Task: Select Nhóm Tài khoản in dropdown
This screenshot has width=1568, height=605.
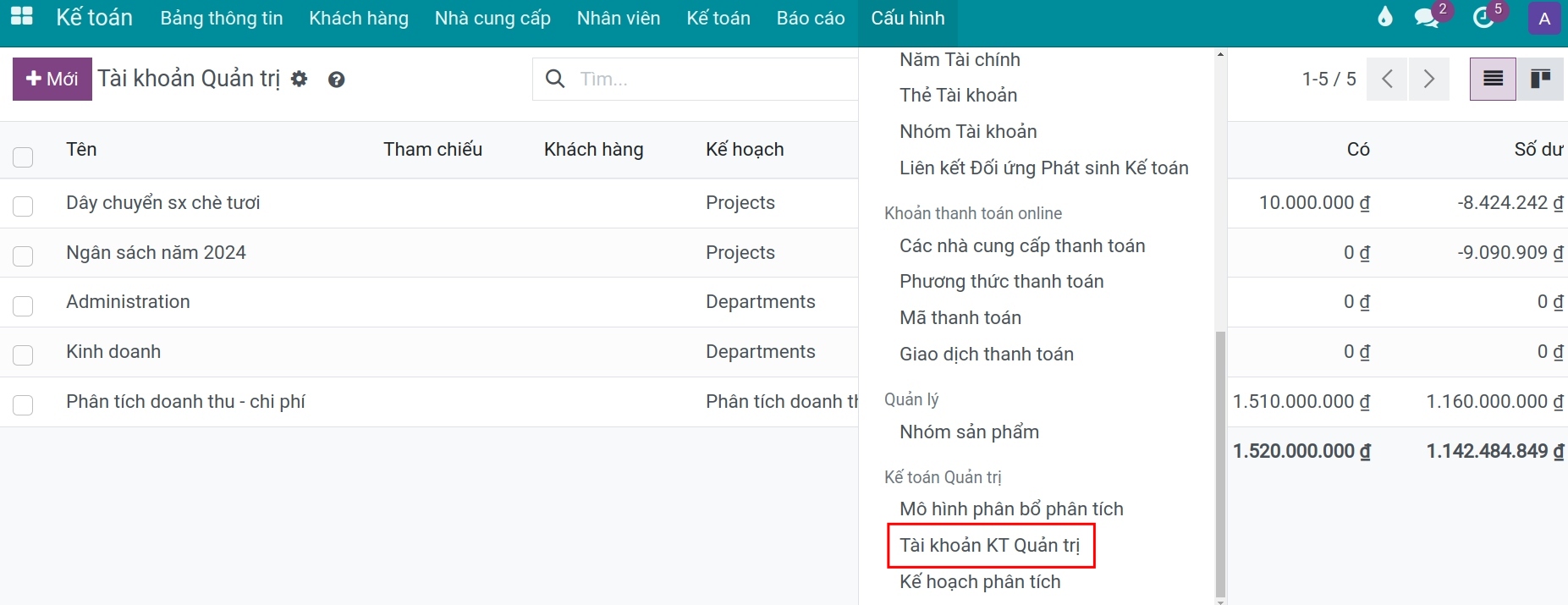Action: click(x=968, y=131)
